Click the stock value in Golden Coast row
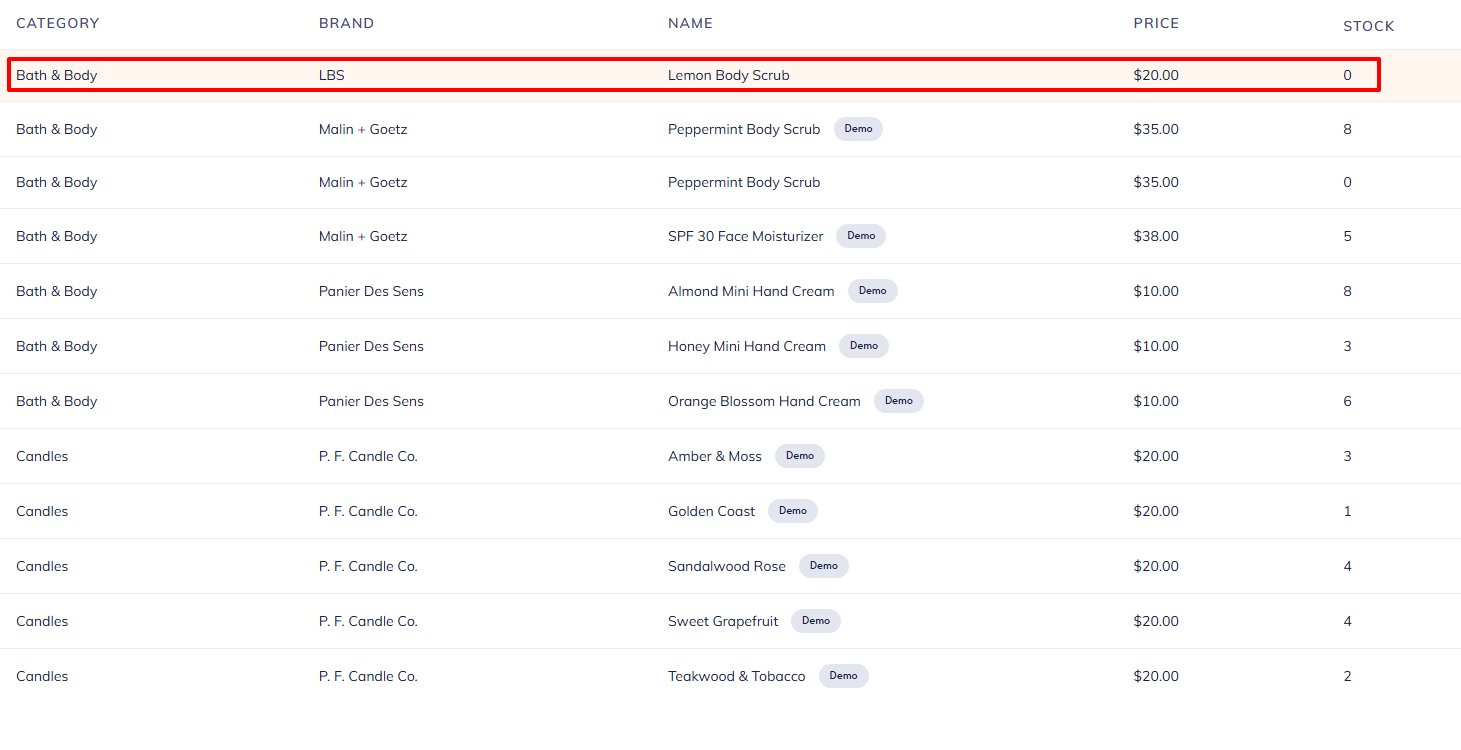 (1347, 511)
